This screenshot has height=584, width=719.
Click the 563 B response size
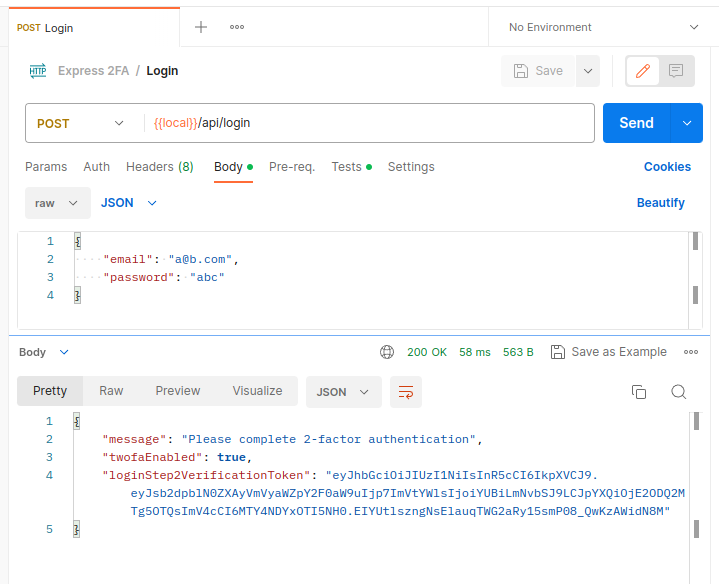518,352
